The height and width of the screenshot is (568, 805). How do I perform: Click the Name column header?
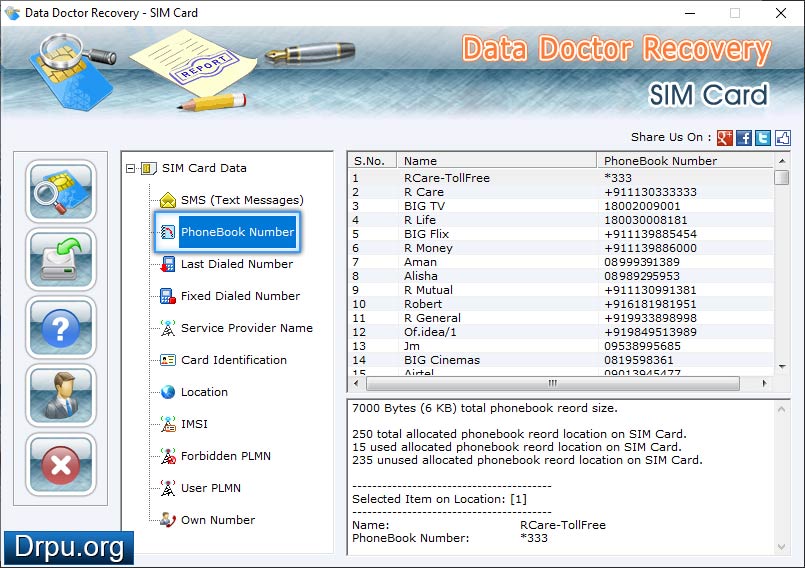[x=496, y=161]
